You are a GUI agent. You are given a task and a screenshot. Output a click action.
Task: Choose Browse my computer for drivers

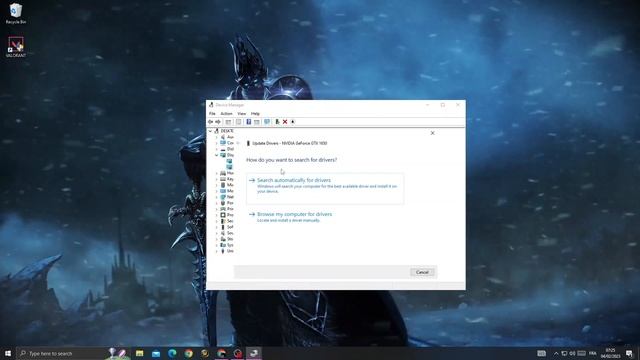294,214
